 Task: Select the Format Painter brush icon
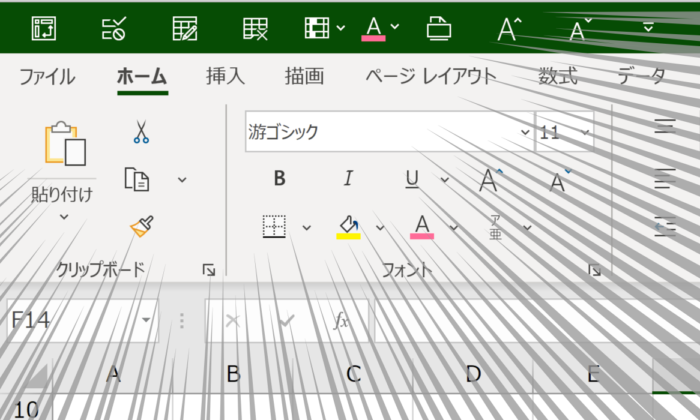(141, 227)
